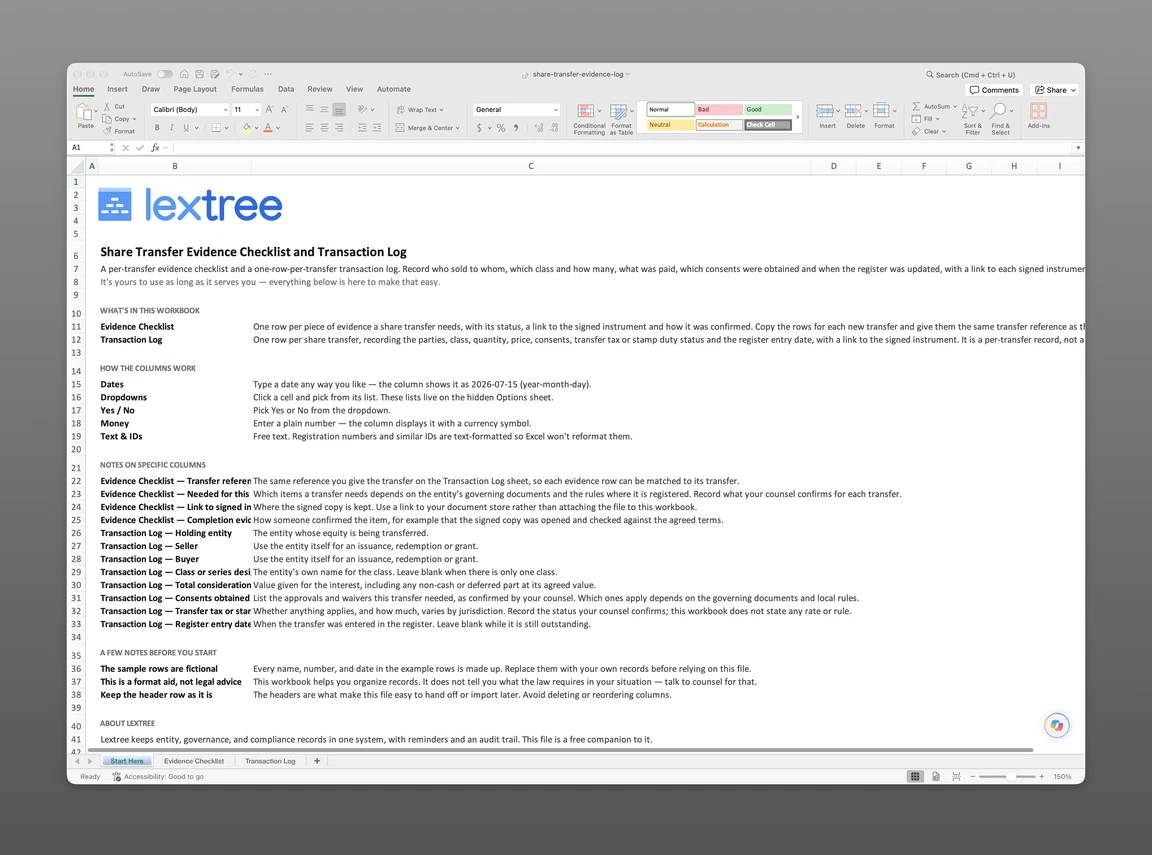Open the Formulas ribbon tab
The image size is (1152, 855).
point(247,89)
